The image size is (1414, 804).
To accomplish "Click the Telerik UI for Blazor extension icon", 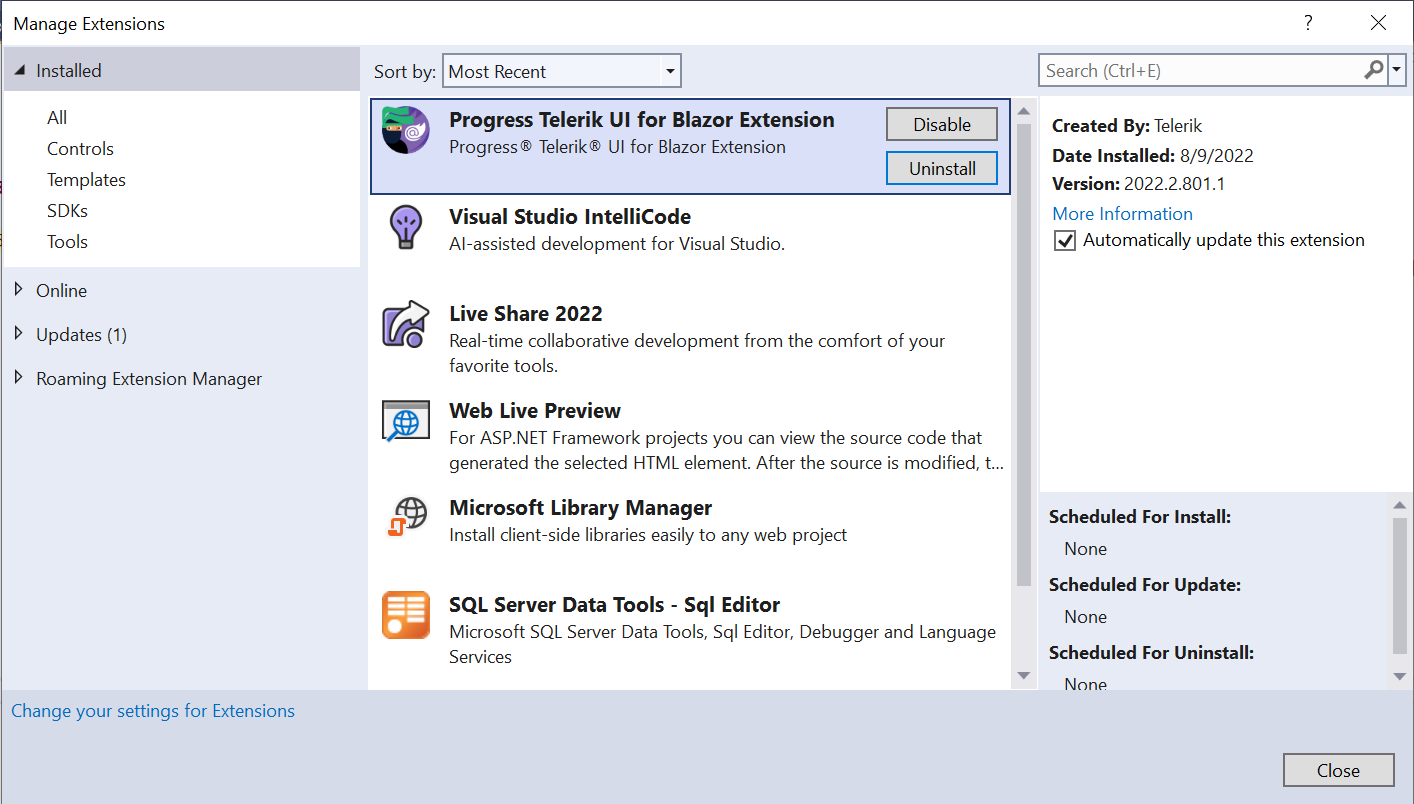I will tap(406, 130).
